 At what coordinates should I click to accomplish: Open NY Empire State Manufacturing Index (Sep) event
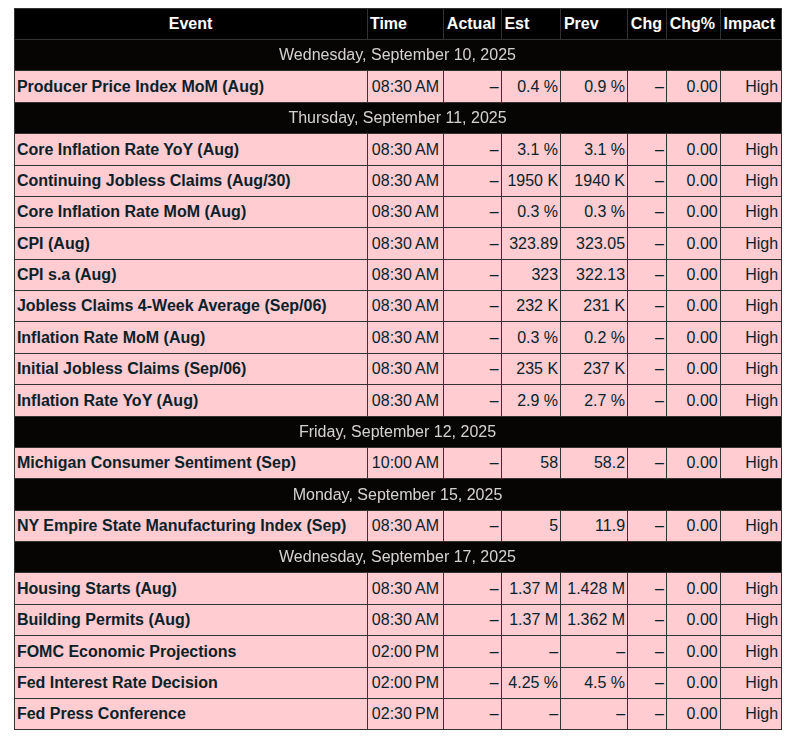[x=182, y=525]
